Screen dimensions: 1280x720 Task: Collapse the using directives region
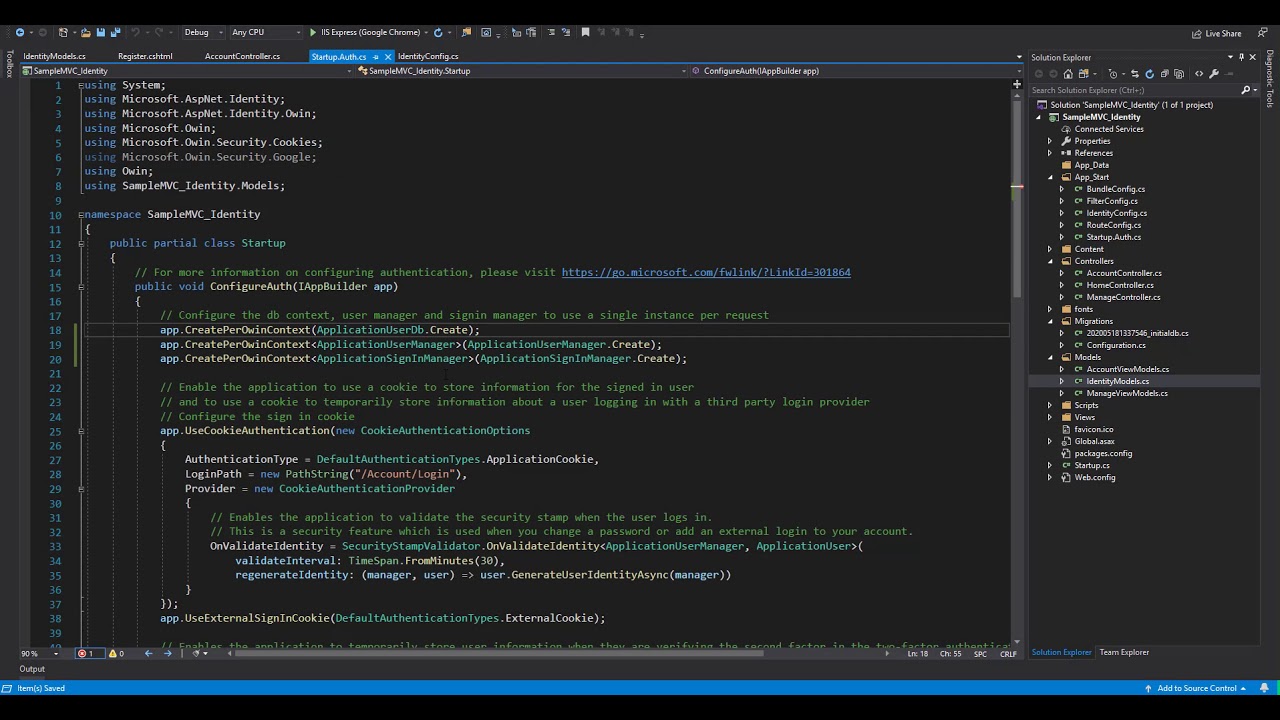81,85
